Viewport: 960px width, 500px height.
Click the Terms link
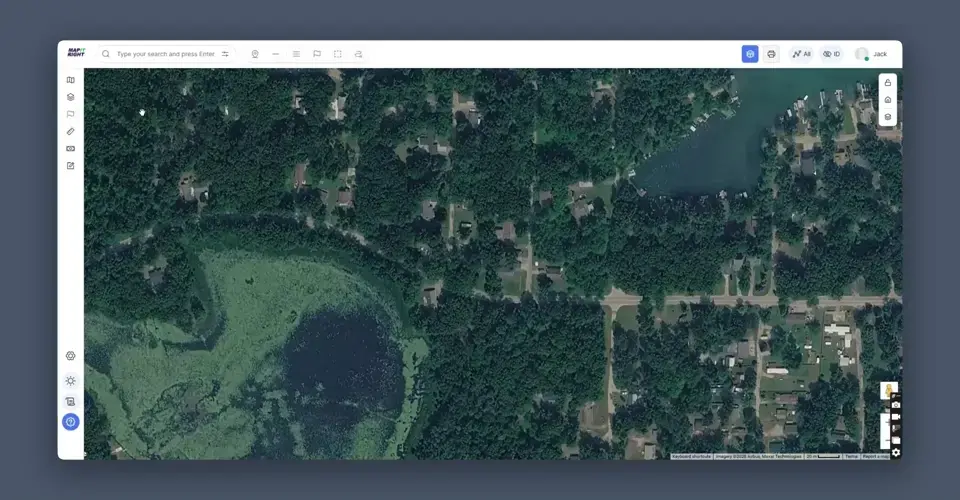851,457
